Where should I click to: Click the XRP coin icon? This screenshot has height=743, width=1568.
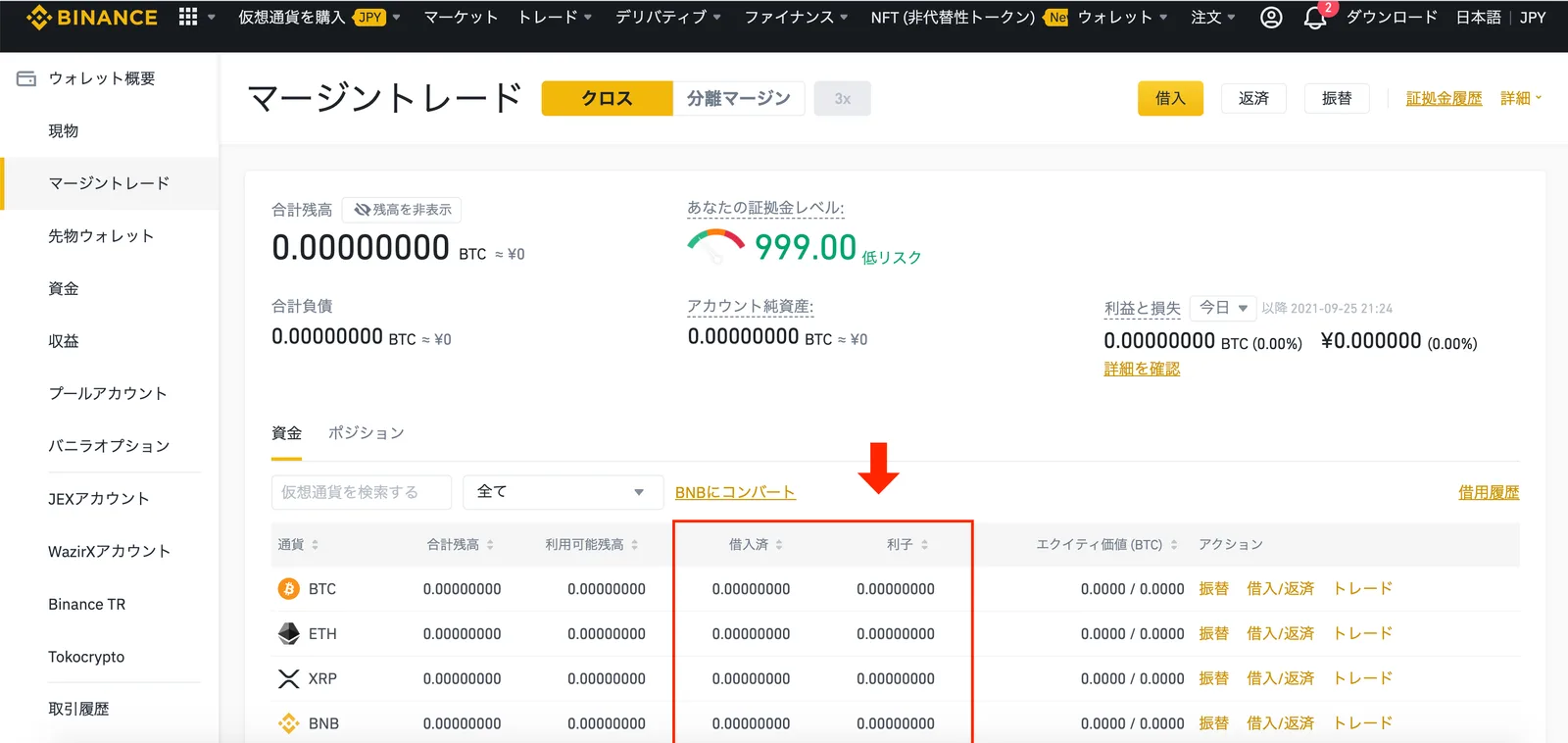(x=288, y=678)
